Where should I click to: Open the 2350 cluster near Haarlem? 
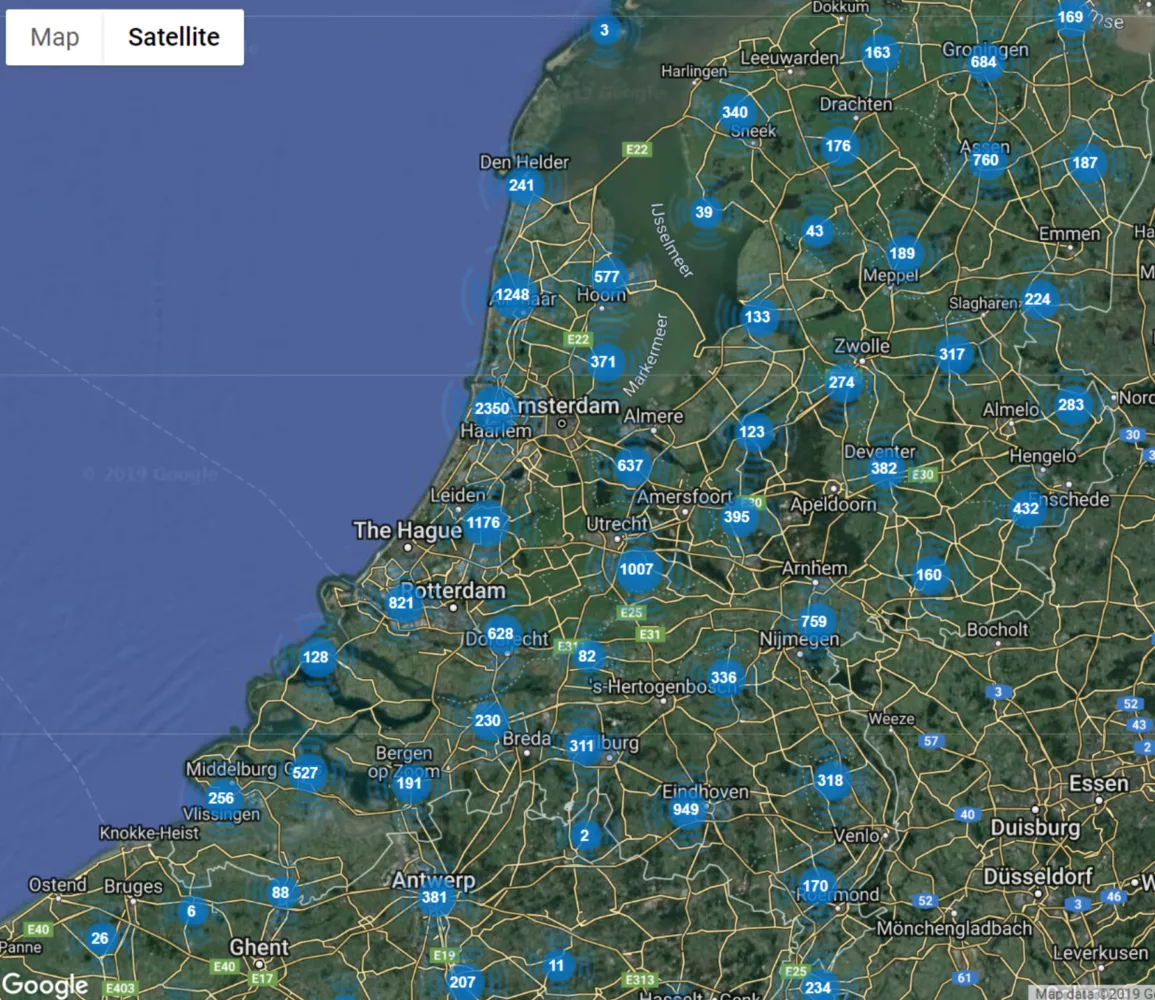(x=491, y=408)
